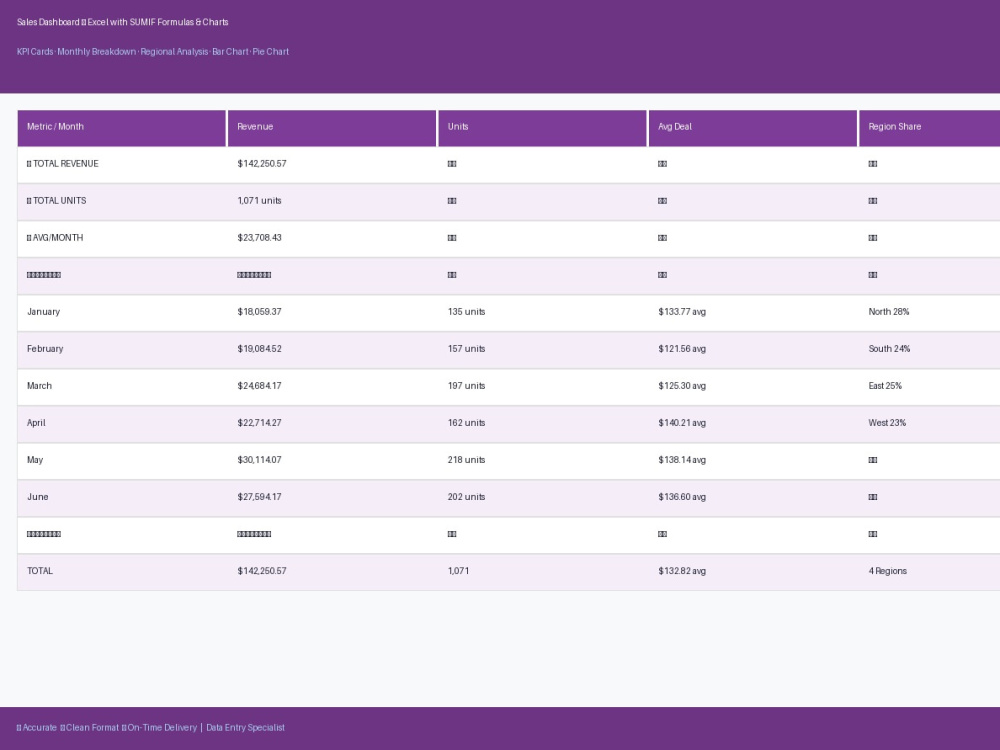This screenshot has height=750, width=1000.
Task: Click the $121.56 avg cell
Action: tap(753, 349)
